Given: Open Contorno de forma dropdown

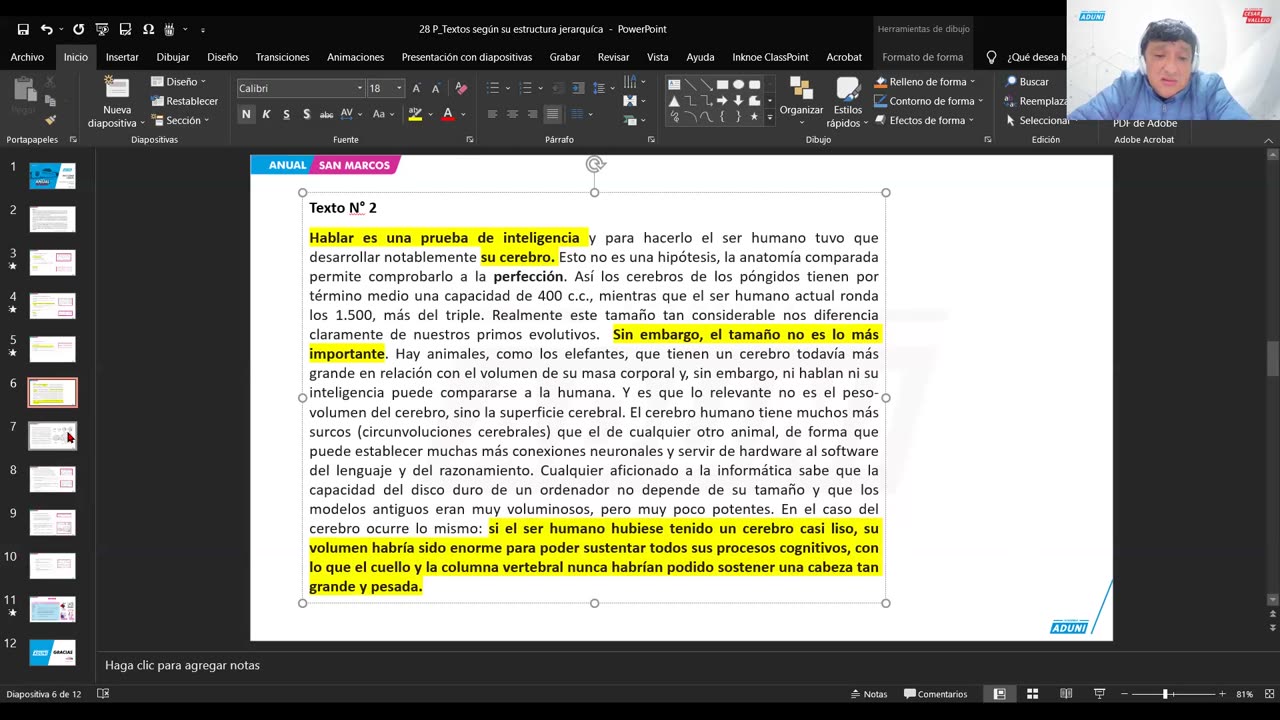Looking at the screenshot, I should (x=929, y=101).
